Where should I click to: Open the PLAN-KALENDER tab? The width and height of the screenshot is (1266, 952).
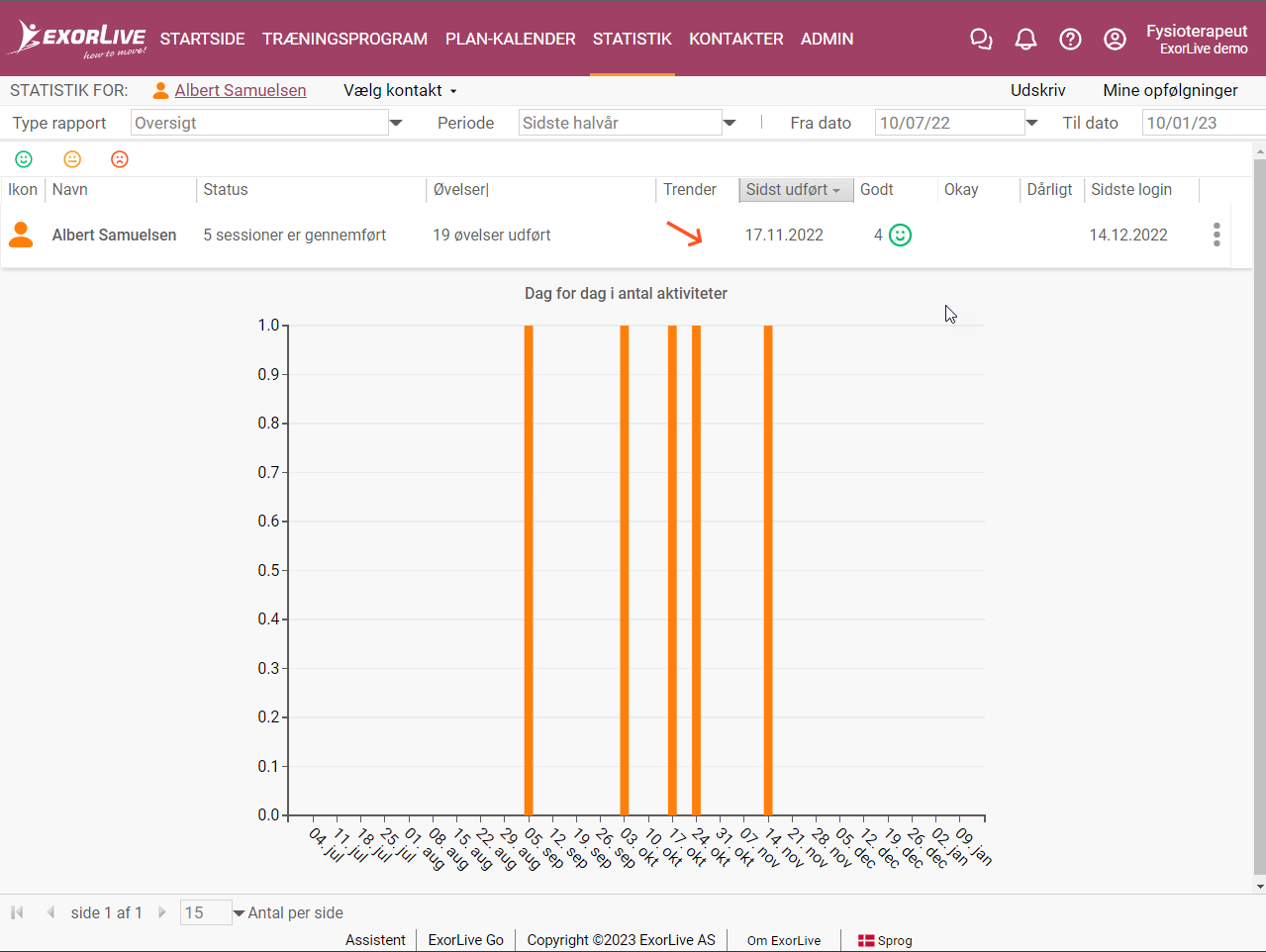[x=510, y=39]
